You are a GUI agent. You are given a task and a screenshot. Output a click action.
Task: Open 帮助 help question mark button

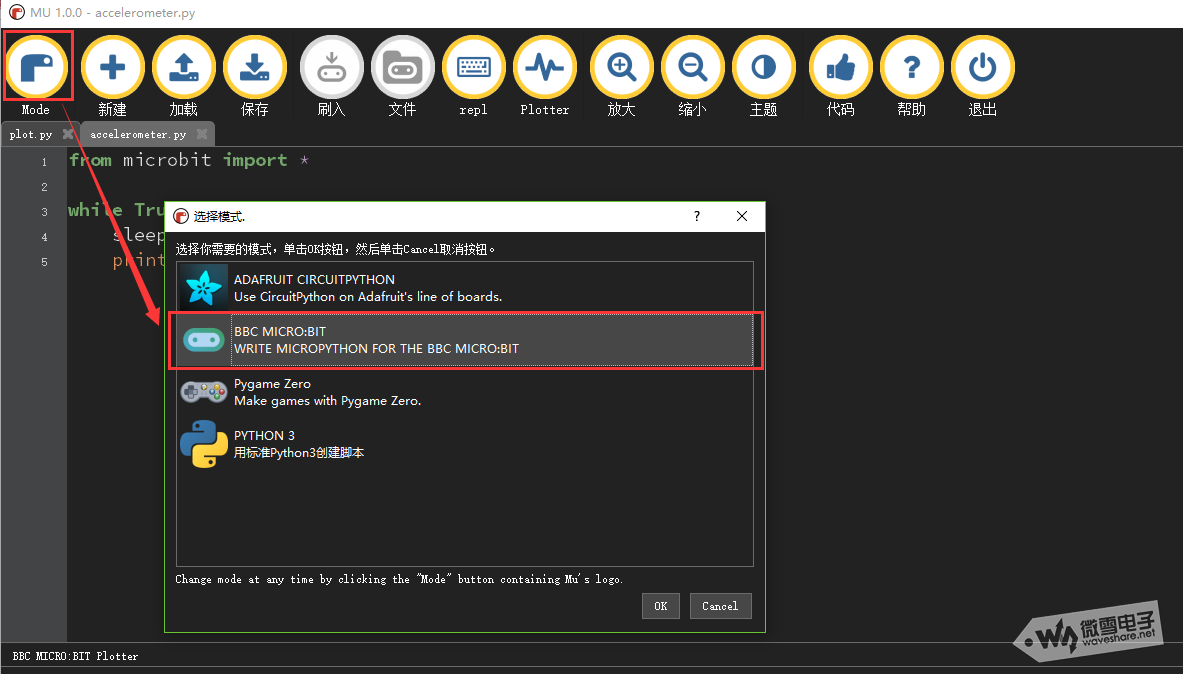pyautogui.click(x=911, y=68)
